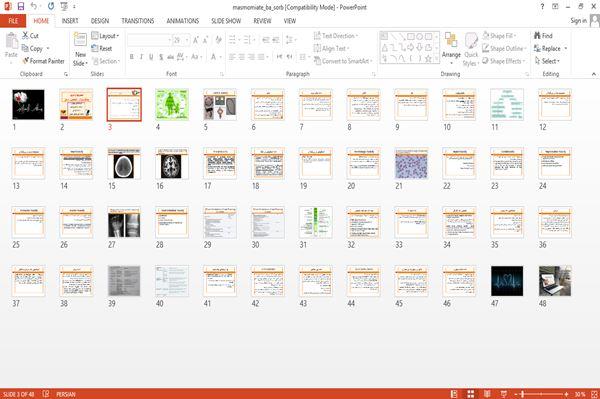Toggle Italic formatting button
The image size is (600, 399).
point(141,57)
